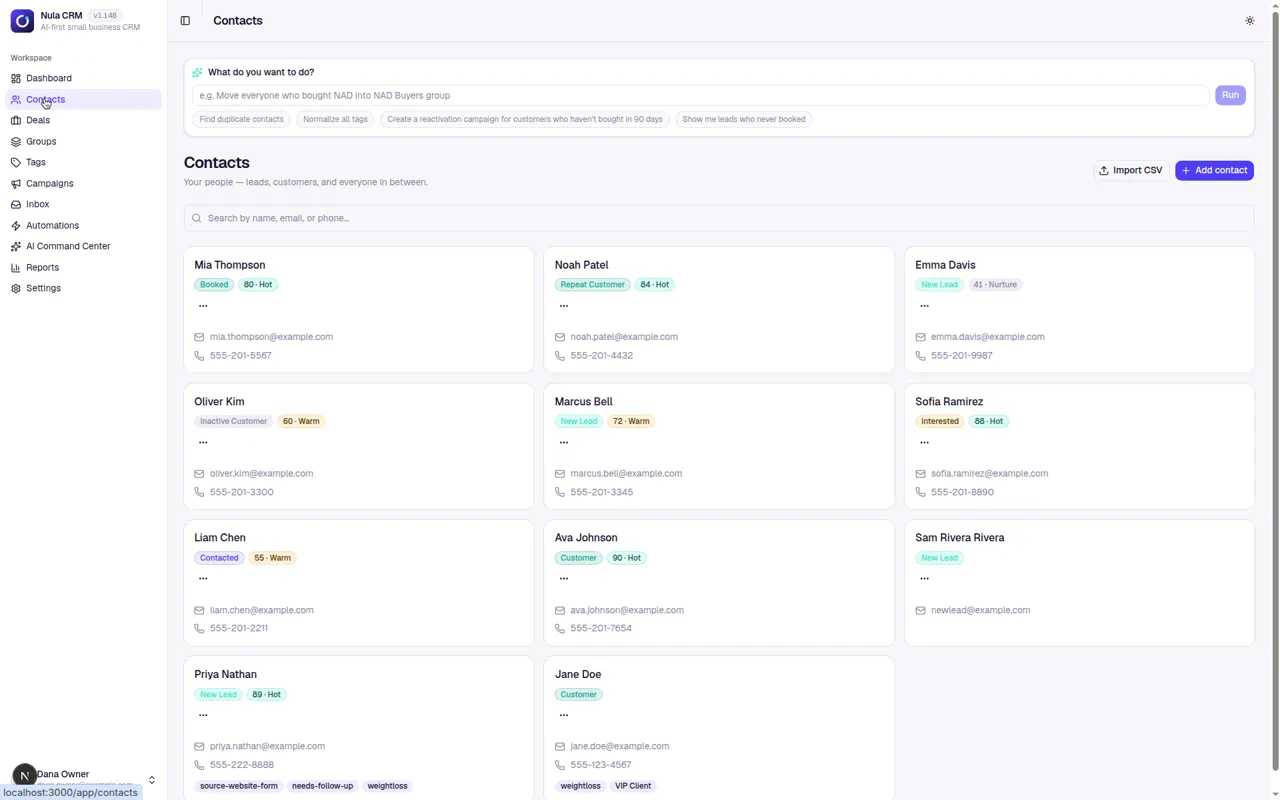Open the more menu on Liam Chen's card
Screen dimensions: 1280x800
pyautogui.click(x=203, y=578)
